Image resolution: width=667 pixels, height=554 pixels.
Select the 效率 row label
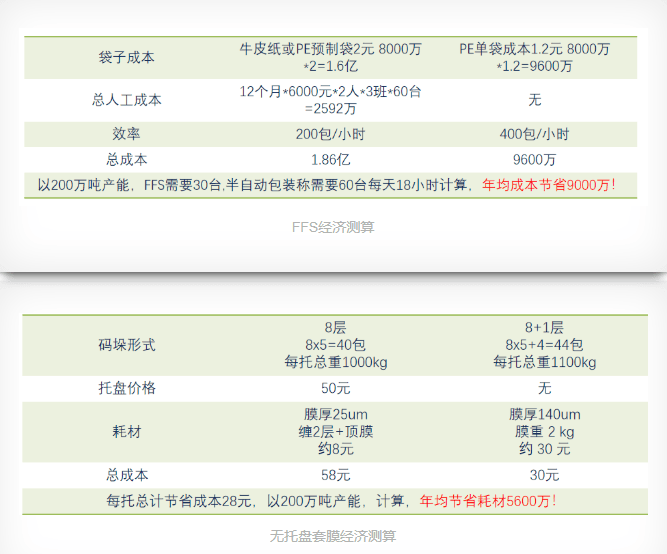point(127,134)
